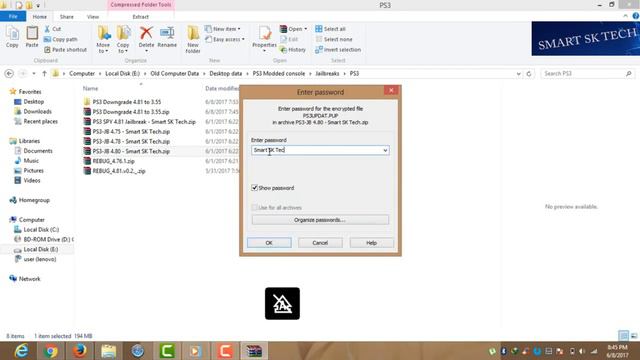Toggle Use for all archives checkbox
Screen dimensions: 640x360
pos(254,207)
